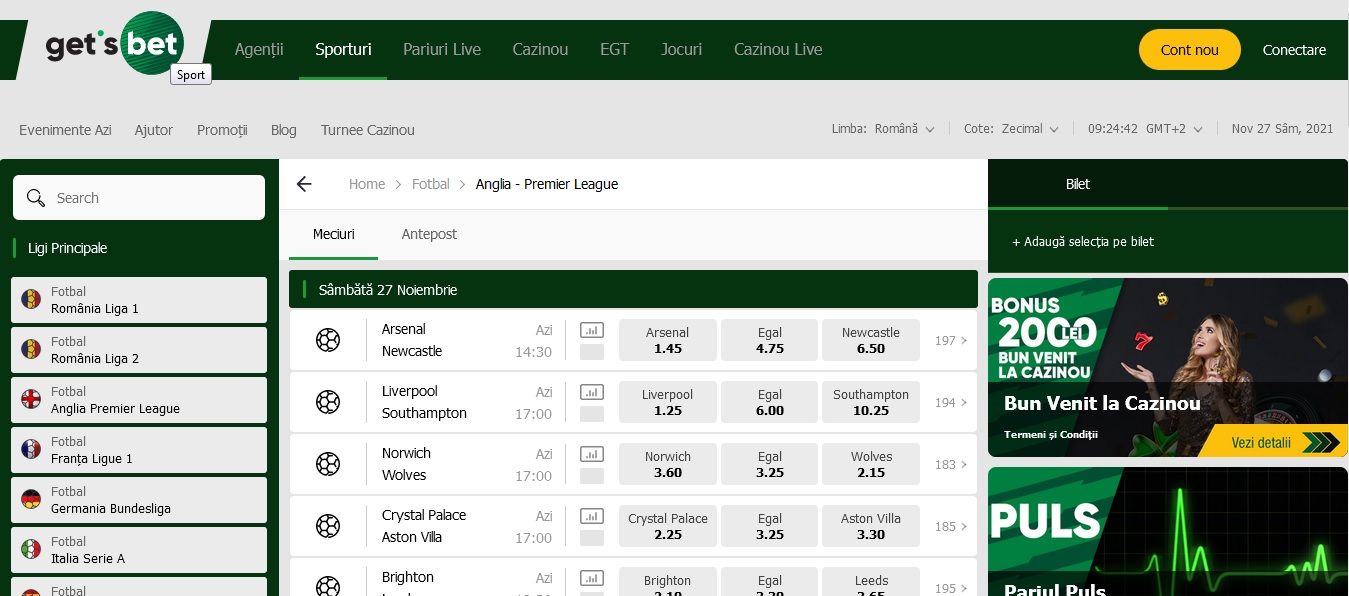Screen dimensions: 1349x596
Task: Open the EGT menu item
Action: click(x=614, y=49)
